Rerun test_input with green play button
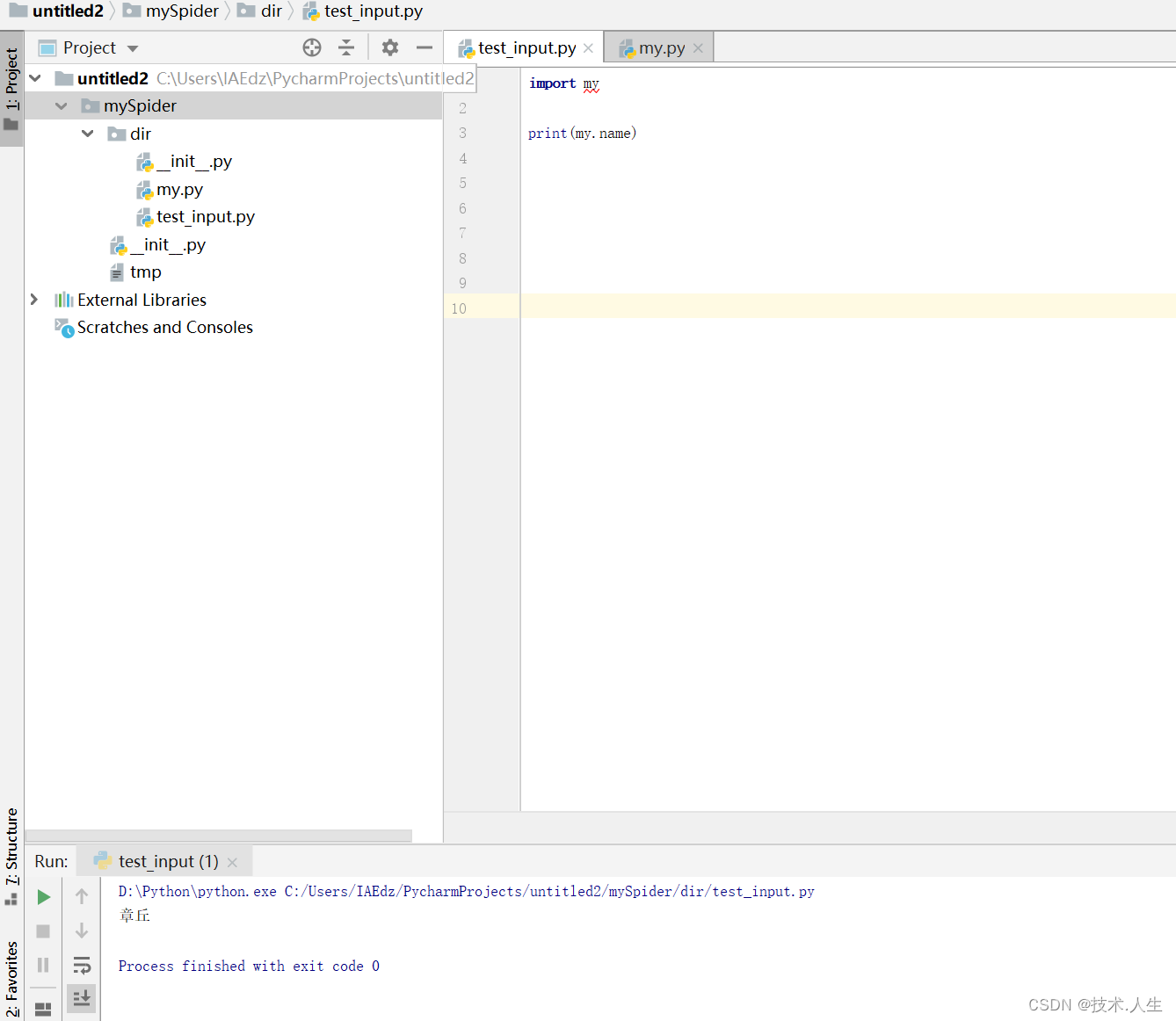Screen dimensions: 1176x1021 [43, 897]
